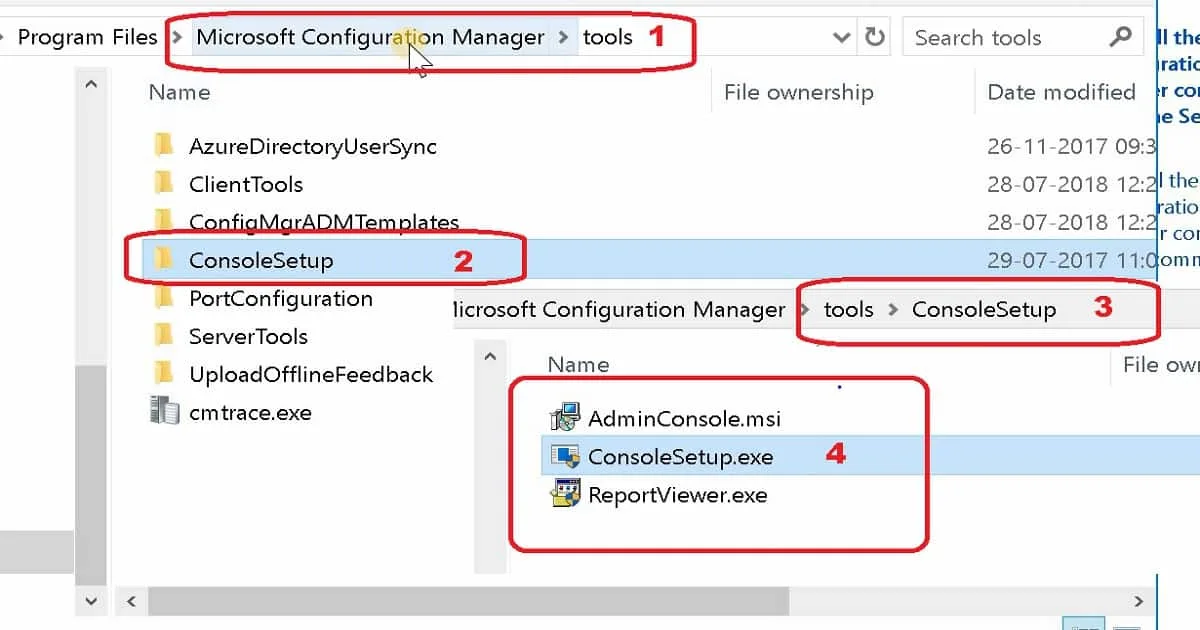Click the PortConfiguration folder icon

tap(165, 298)
